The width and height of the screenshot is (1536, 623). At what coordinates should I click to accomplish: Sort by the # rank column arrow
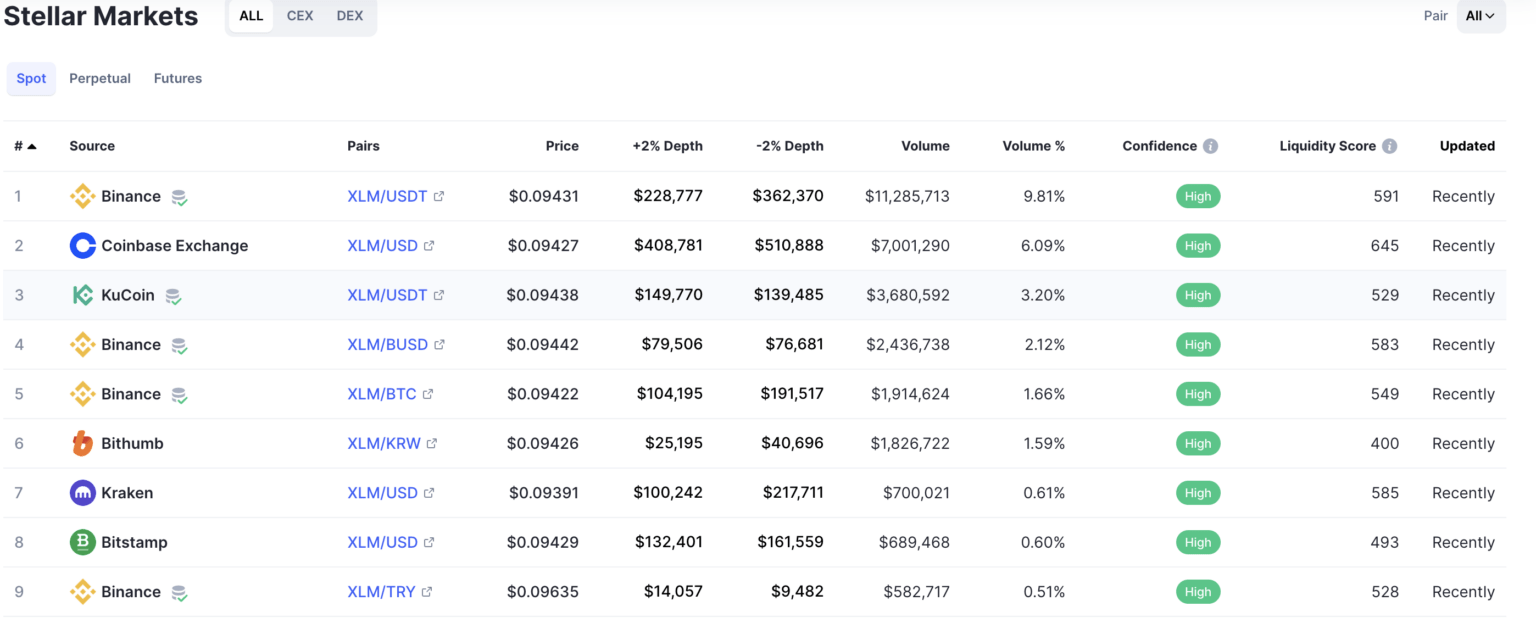coord(32,146)
